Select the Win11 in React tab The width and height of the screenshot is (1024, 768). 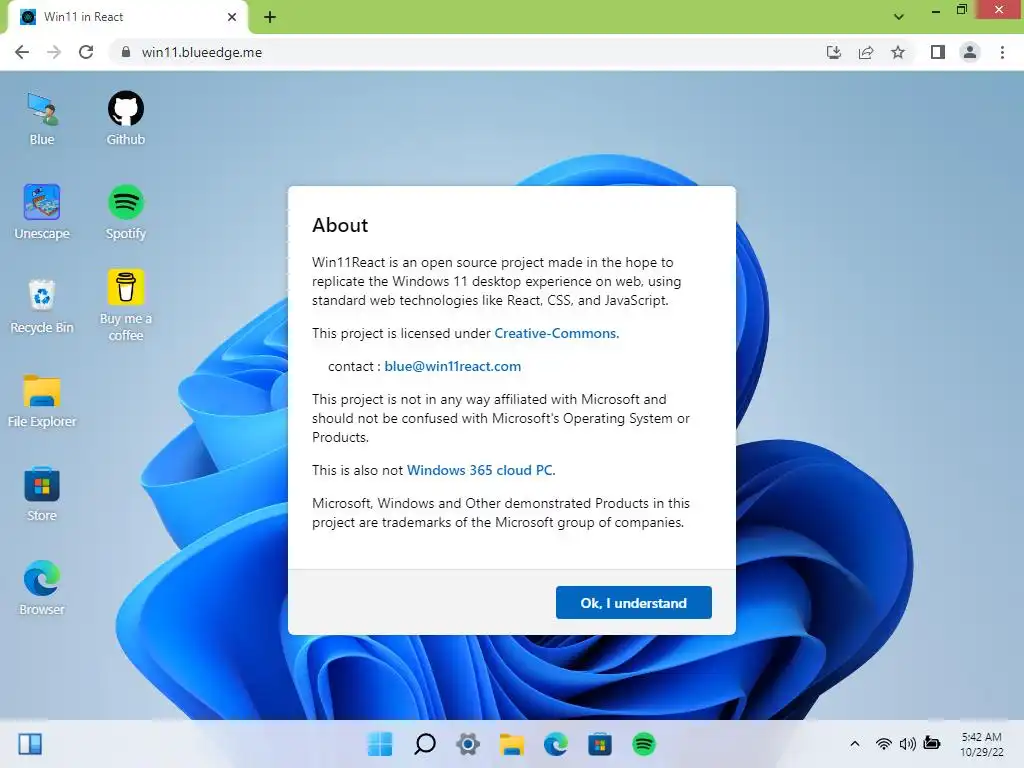[127, 17]
